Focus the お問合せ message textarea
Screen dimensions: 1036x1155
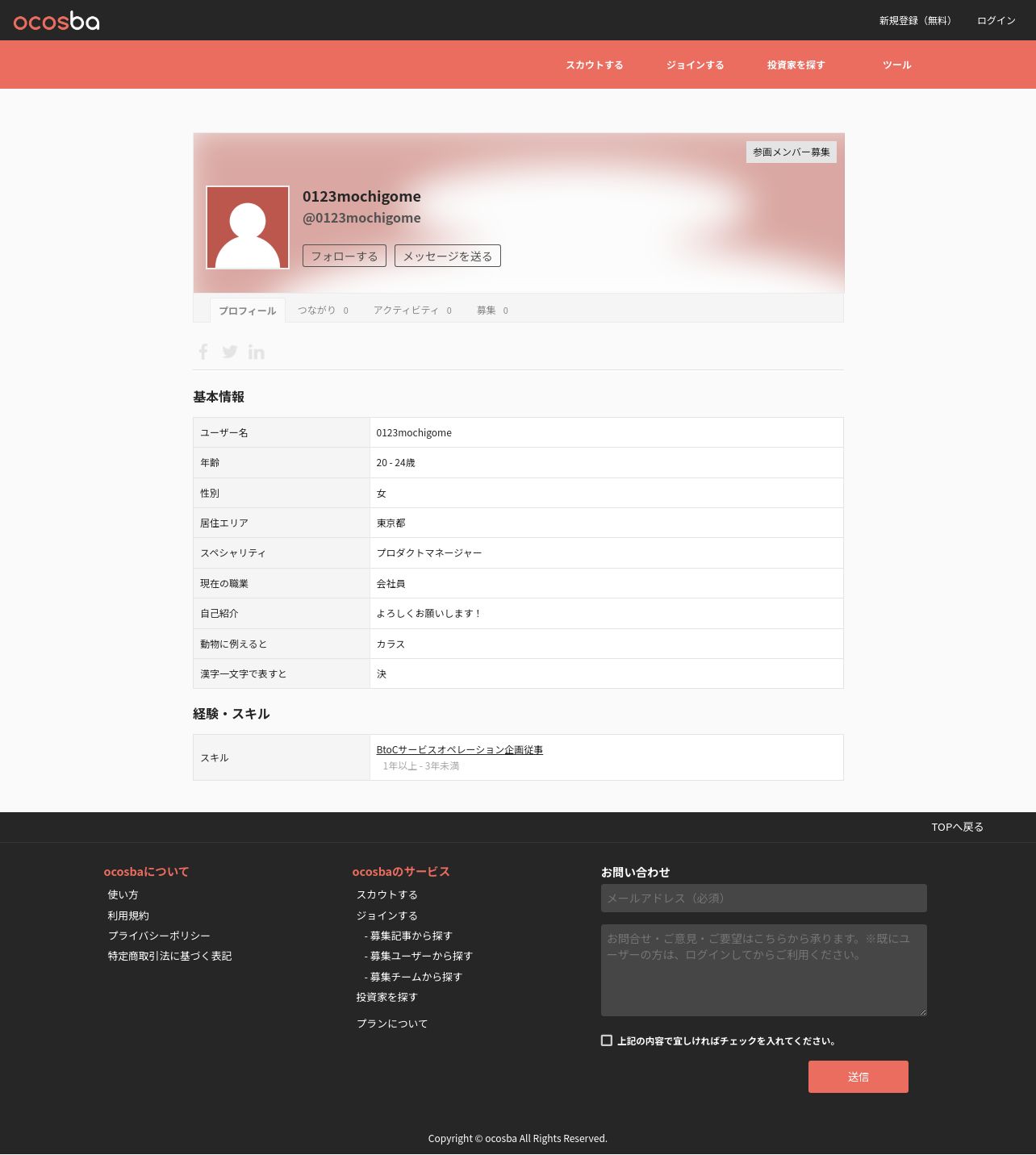click(764, 970)
